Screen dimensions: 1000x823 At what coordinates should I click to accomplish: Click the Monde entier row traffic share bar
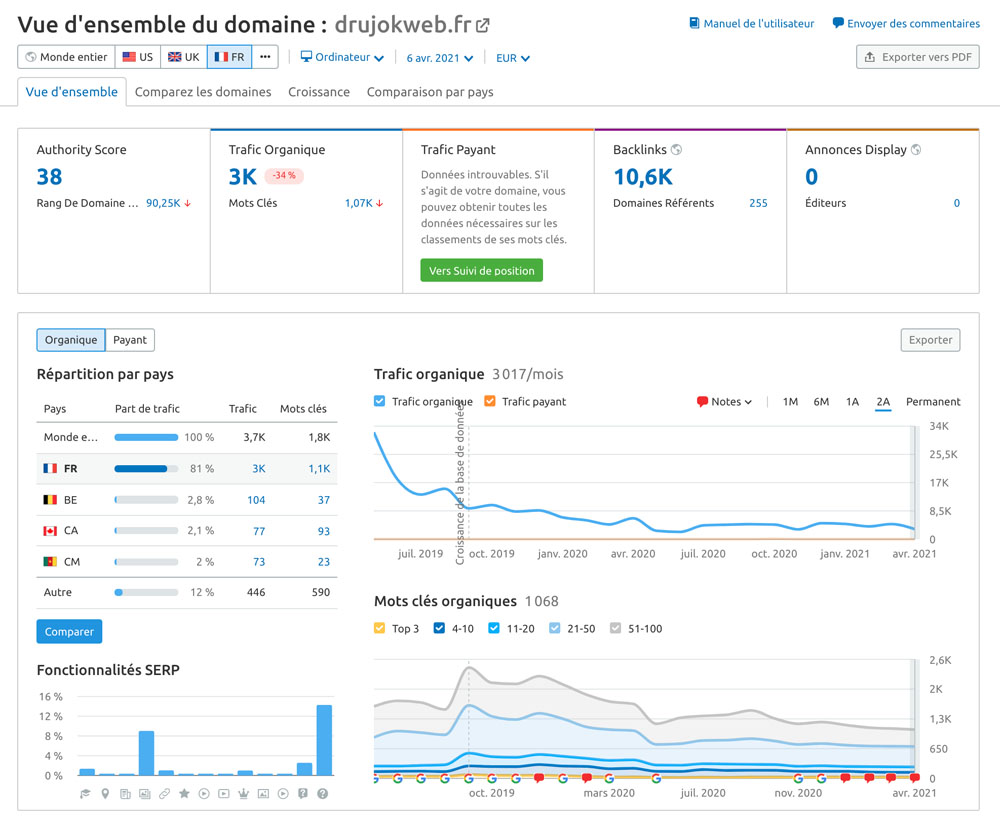click(146, 438)
